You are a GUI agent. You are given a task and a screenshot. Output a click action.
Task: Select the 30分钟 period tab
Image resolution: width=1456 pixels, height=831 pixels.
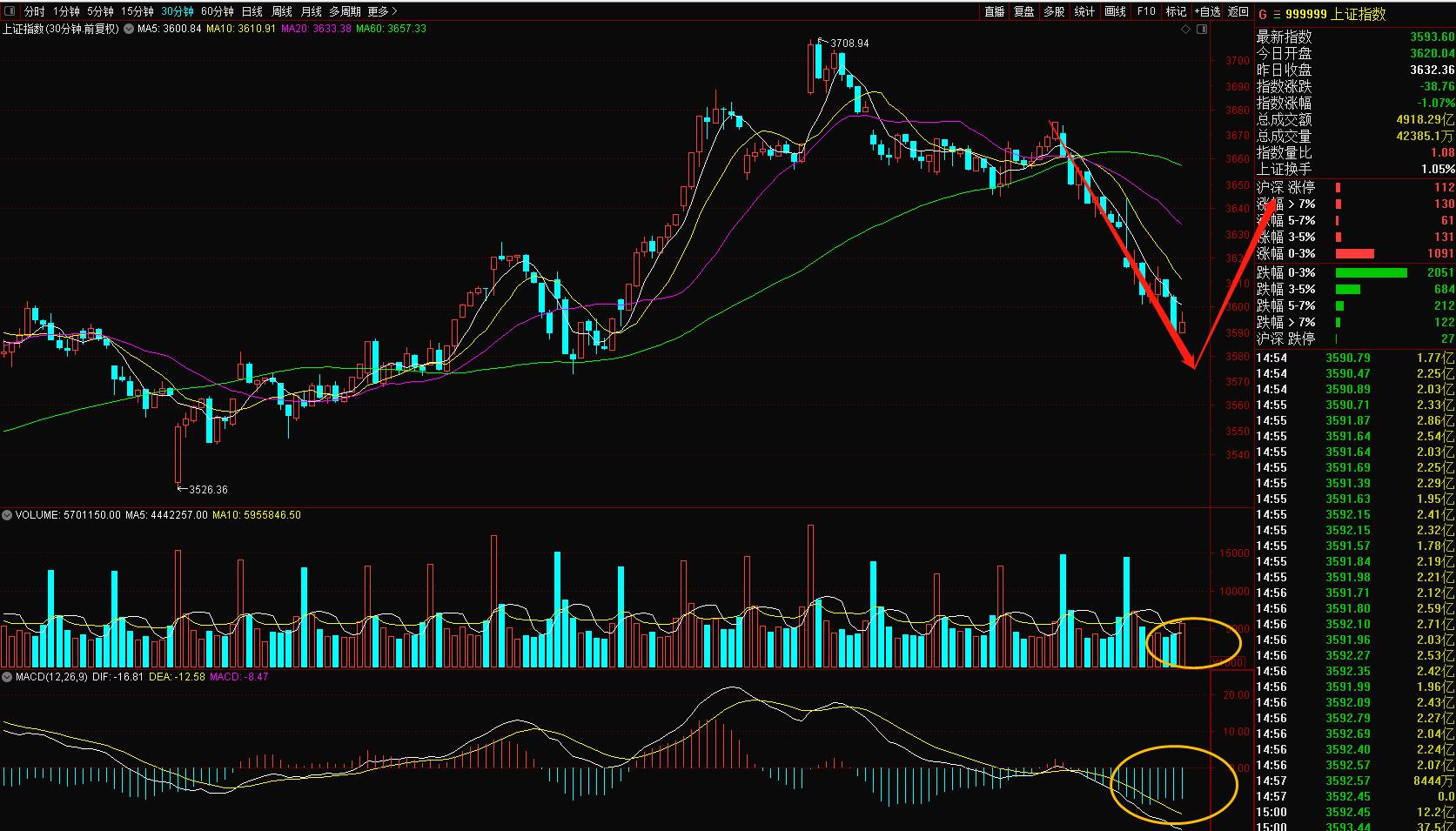[x=178, y=11]
